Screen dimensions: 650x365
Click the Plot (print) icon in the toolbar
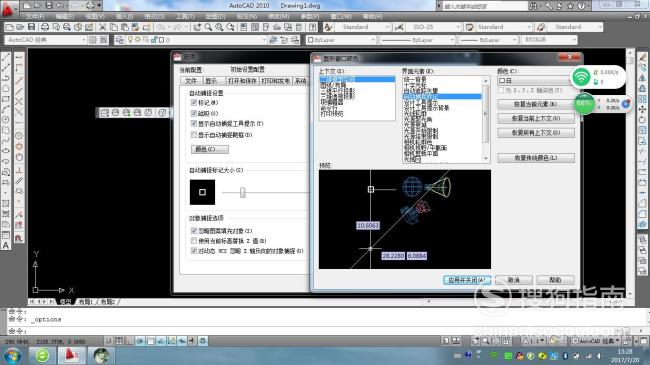click(45, 27)
